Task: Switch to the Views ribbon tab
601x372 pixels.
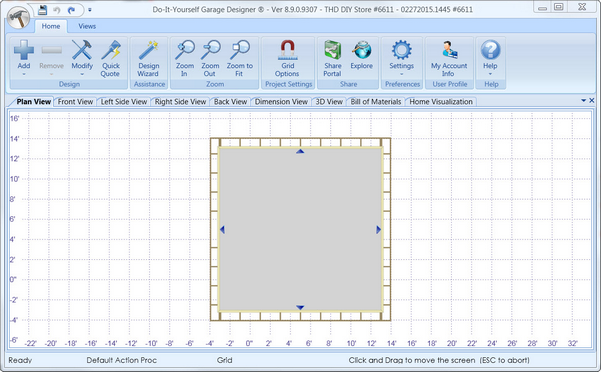Action: click(x=87, y=26)
